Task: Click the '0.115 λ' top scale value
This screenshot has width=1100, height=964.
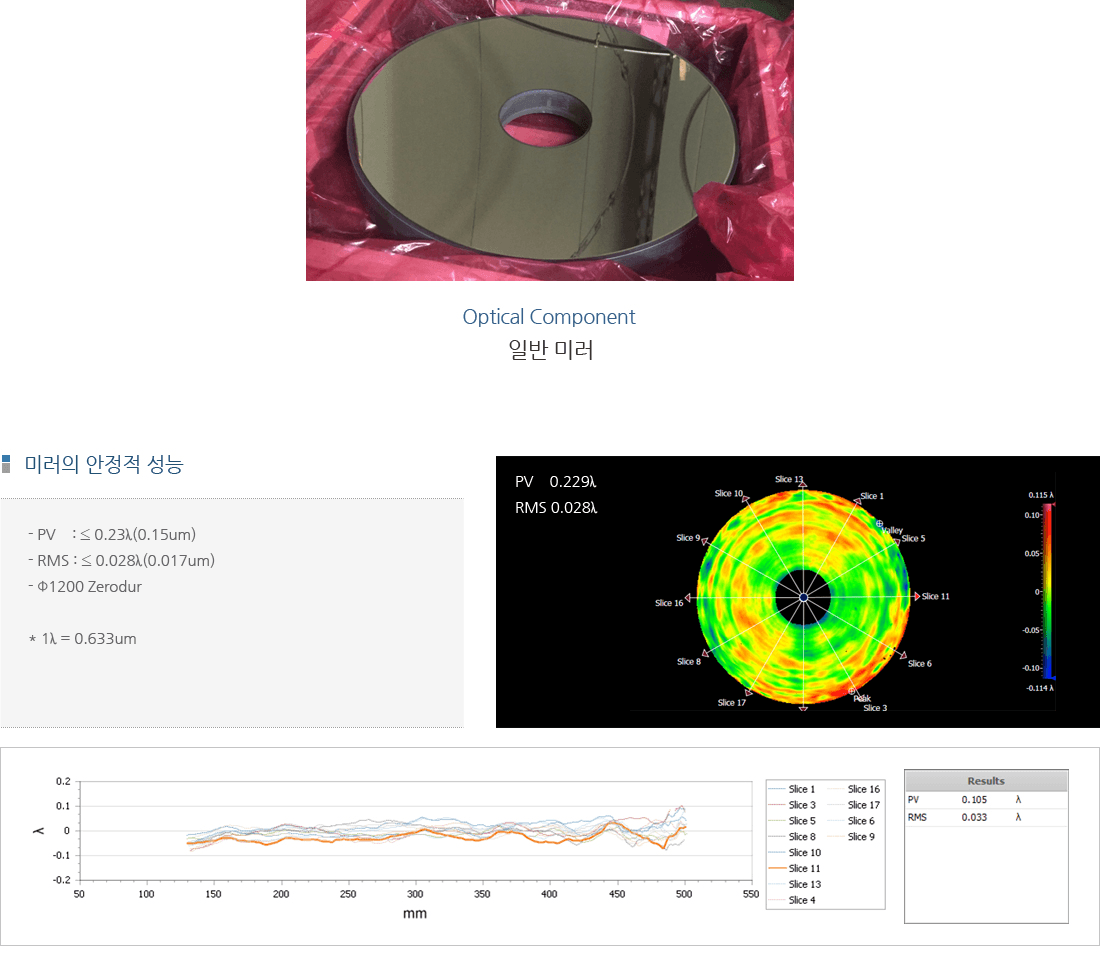Action: (1040, 495)
